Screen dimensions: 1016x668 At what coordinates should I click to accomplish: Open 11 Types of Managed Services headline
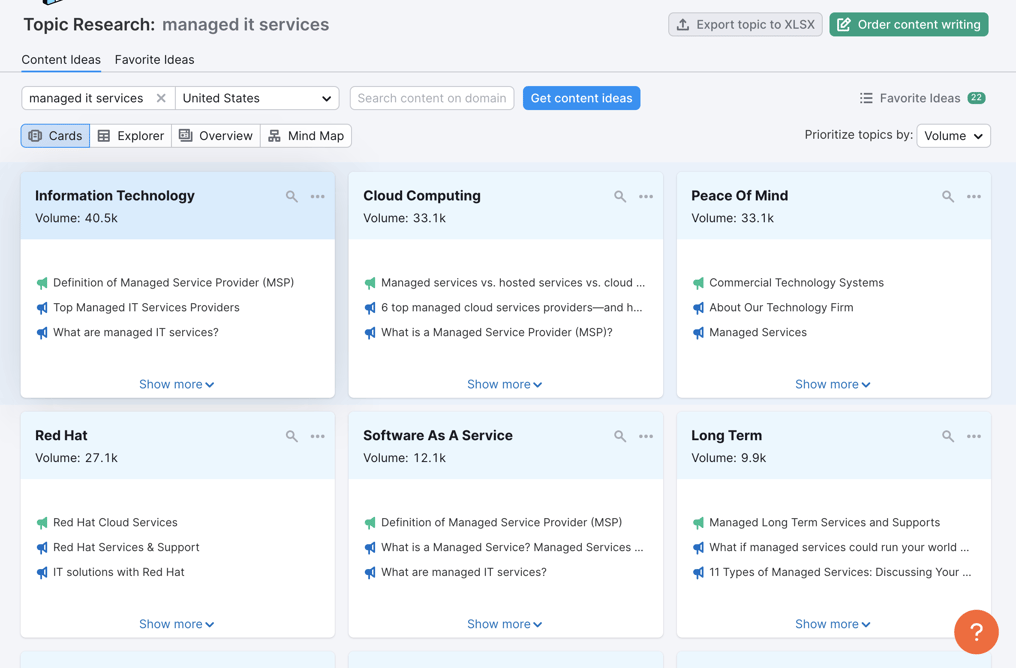[x=840, y=572]
